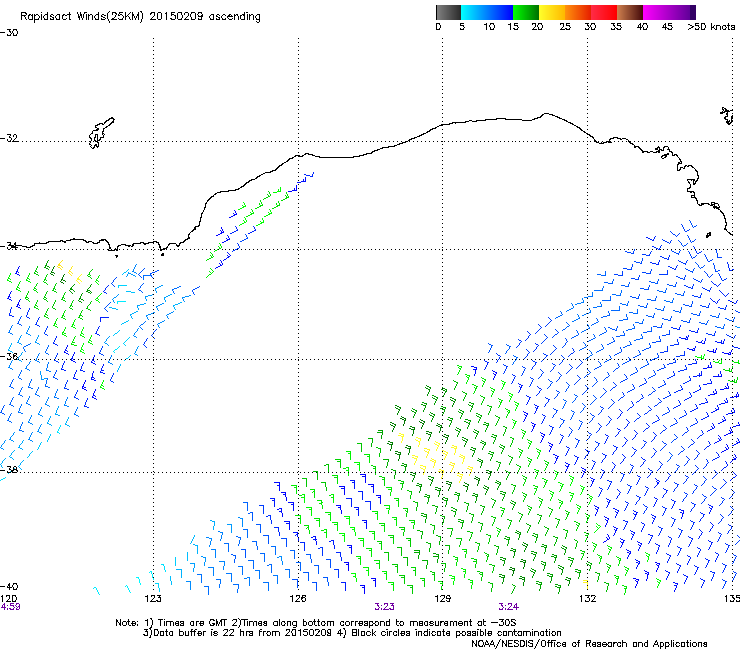Click the purple '3:23' time label
This screenshot has height=650, width=740.
pyautogui.click(x=384, y=607)
